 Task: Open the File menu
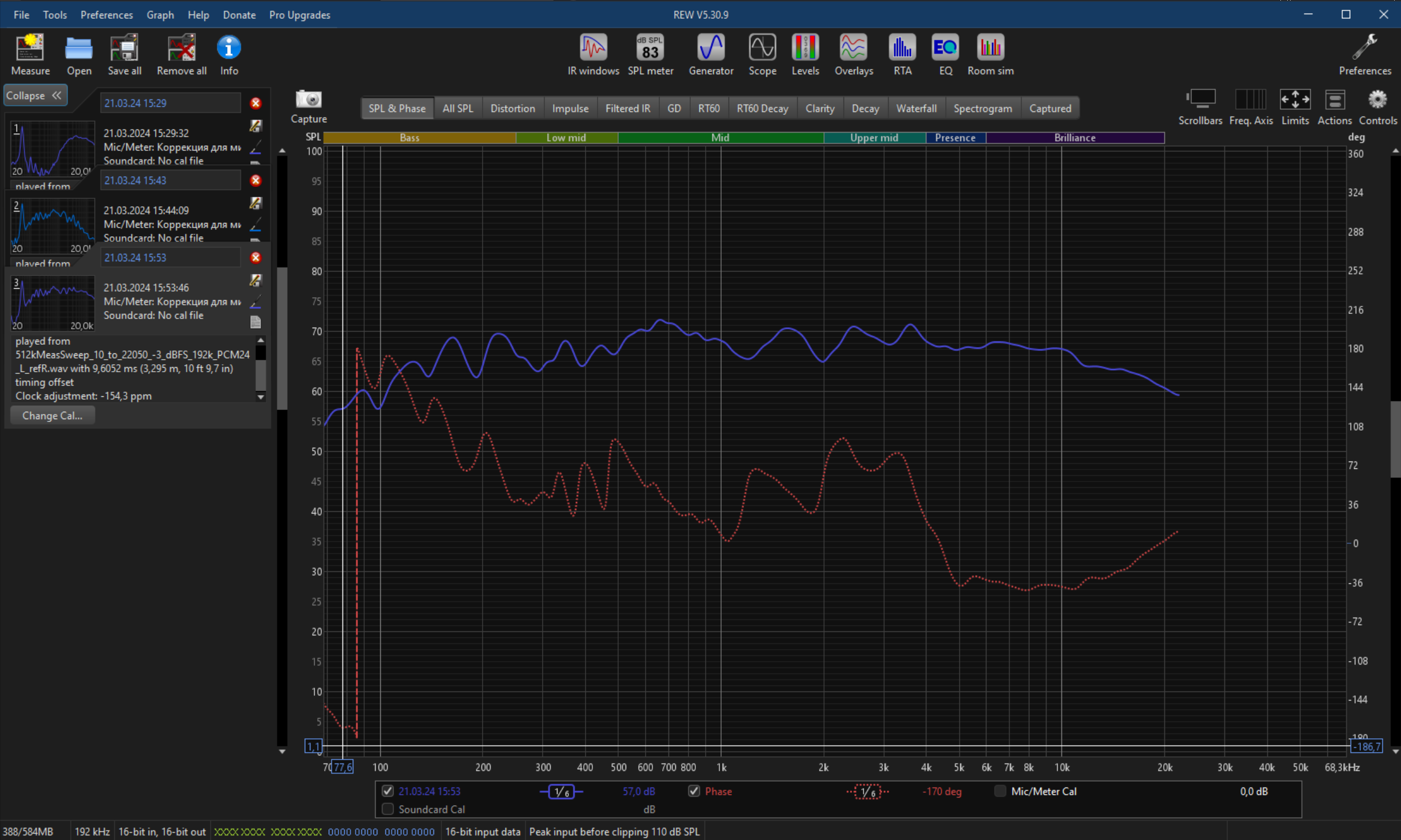[21, 15]
